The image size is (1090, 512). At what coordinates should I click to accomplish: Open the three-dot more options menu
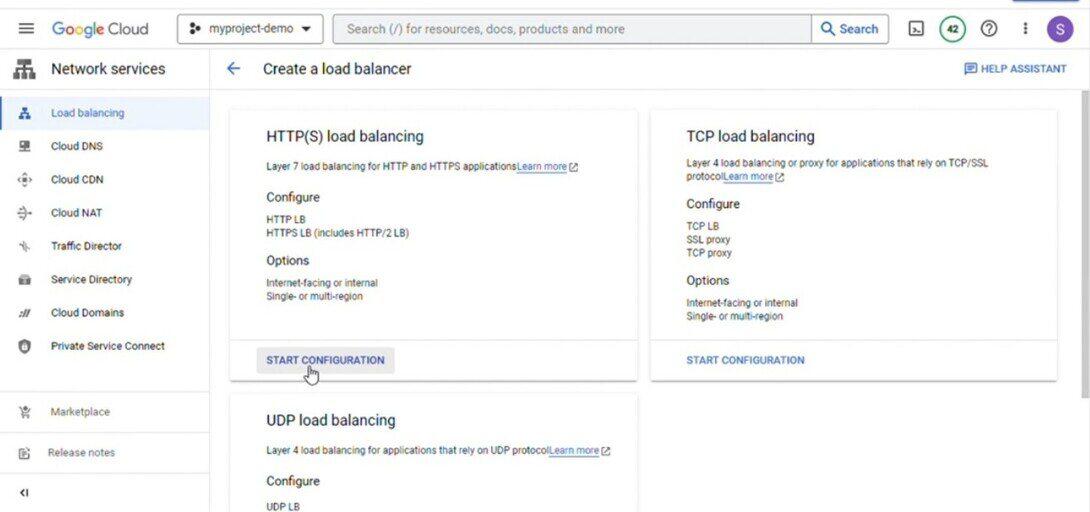(1025, 29)
